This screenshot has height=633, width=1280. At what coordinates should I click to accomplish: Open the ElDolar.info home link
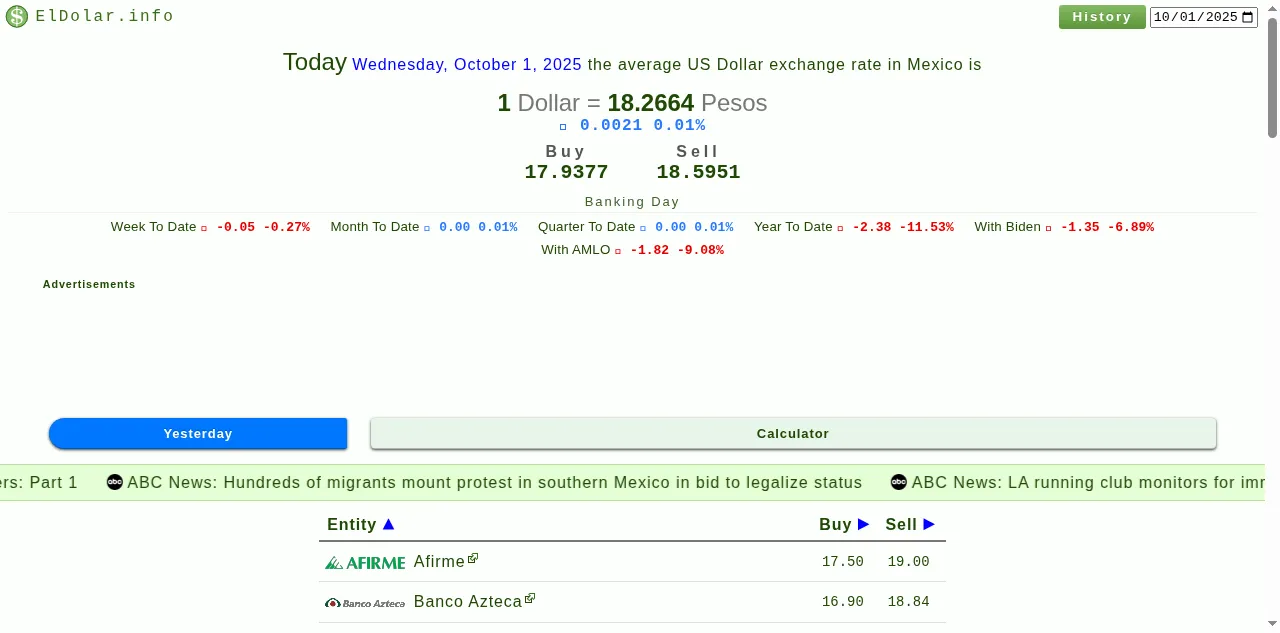pyautogui.click(x=104, y=16)
